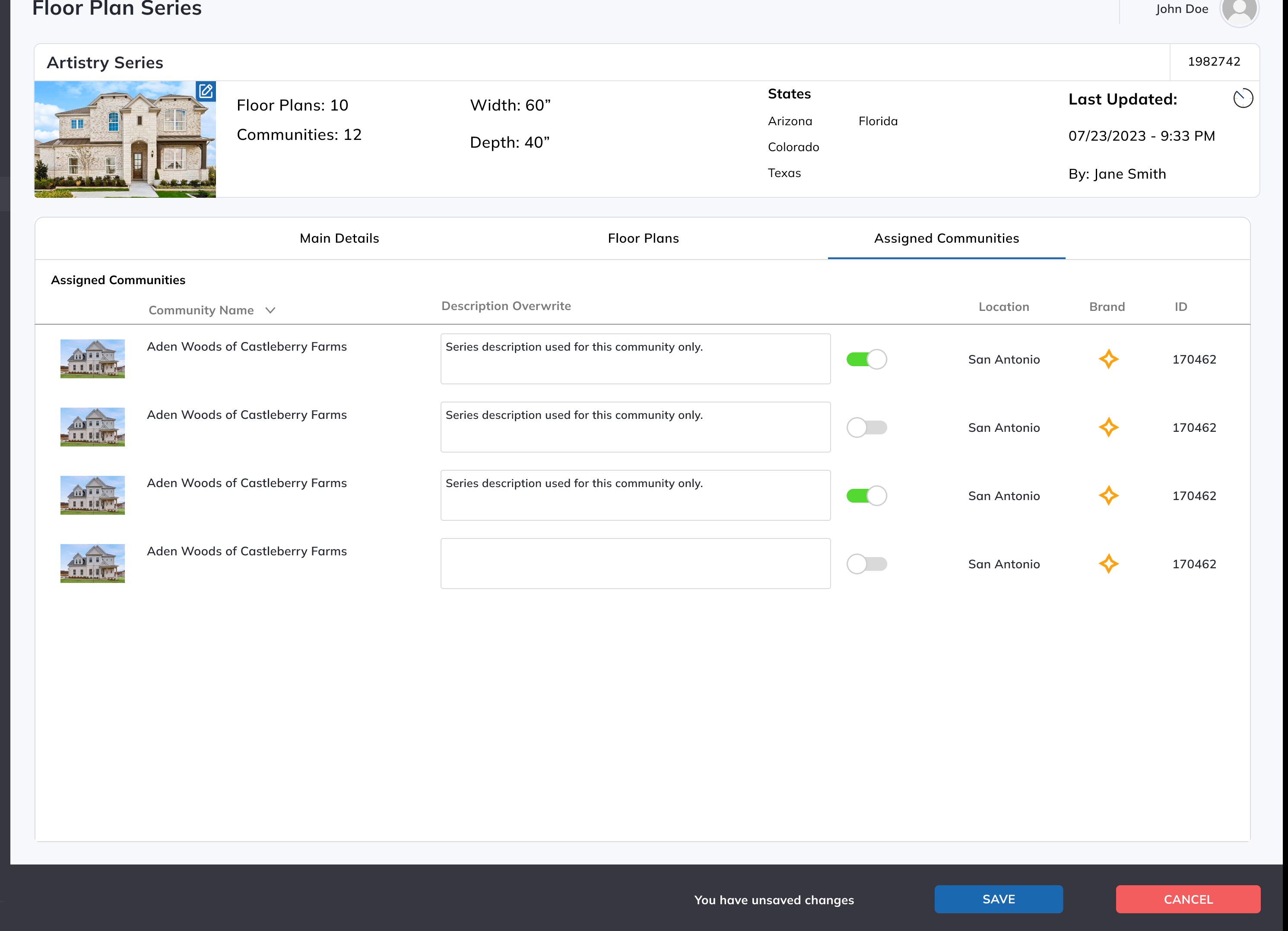The image size is (1288, 931).
Task: Sort using Community Name chevron arrow
Action: click(x=270, y=310)
